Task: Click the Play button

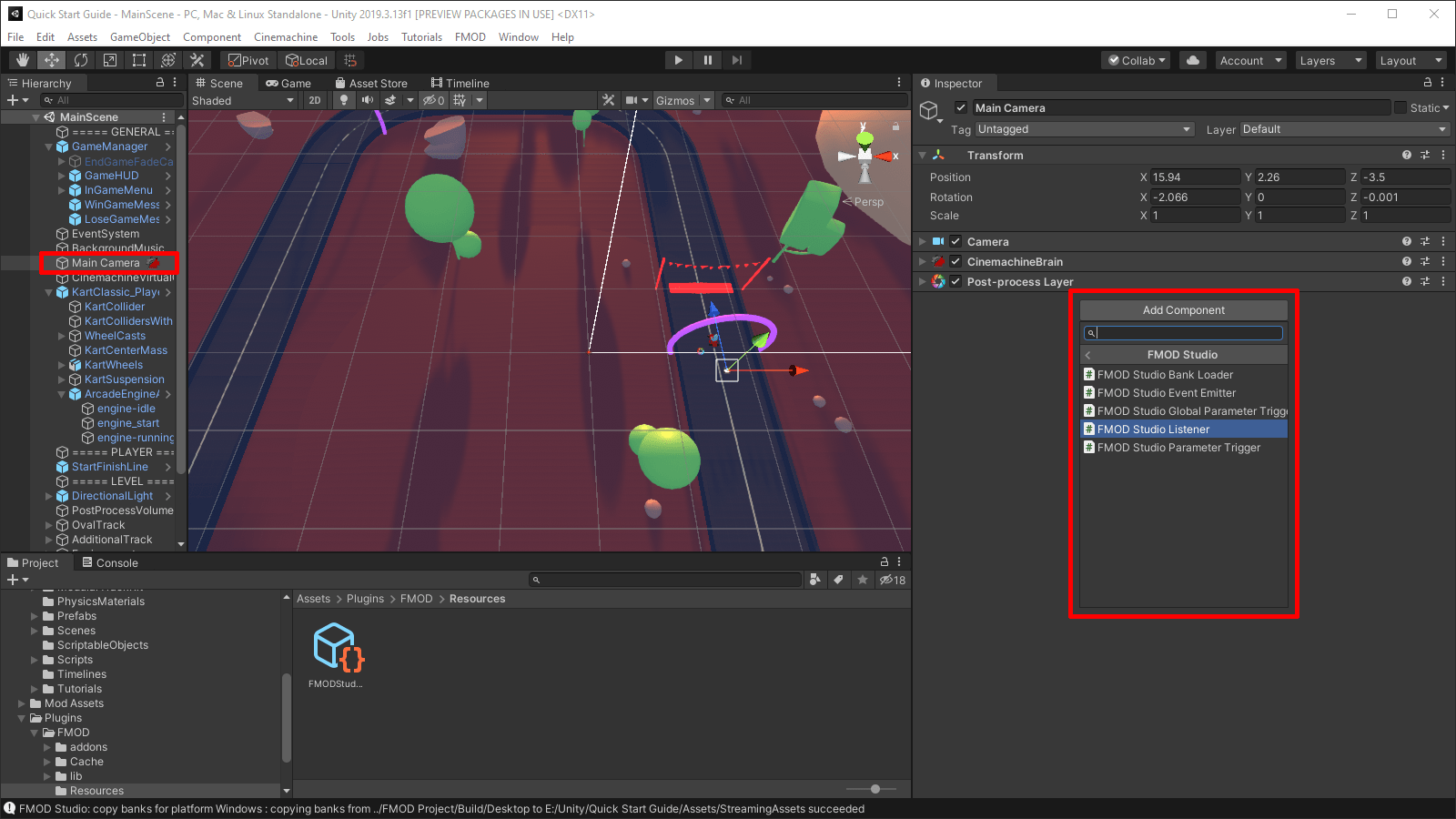Action: click(x=678, y=60)
